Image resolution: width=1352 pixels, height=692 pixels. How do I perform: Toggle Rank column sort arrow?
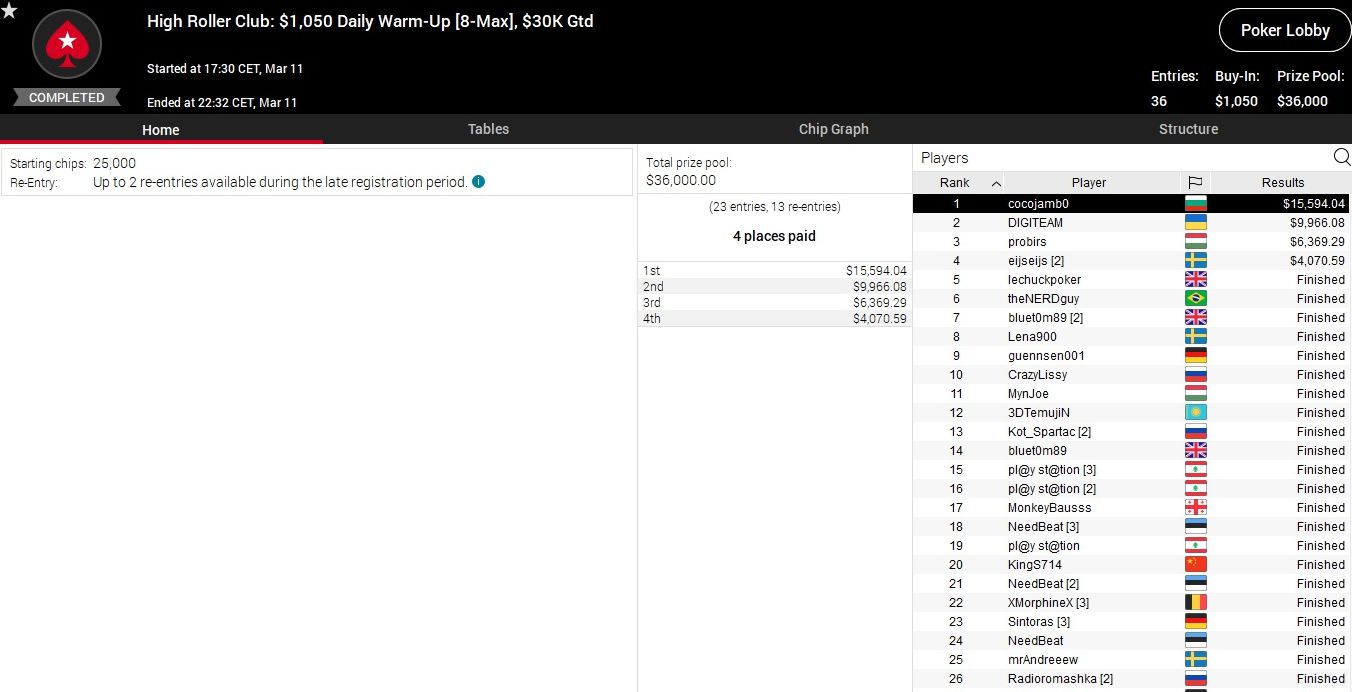coord(996,183)
